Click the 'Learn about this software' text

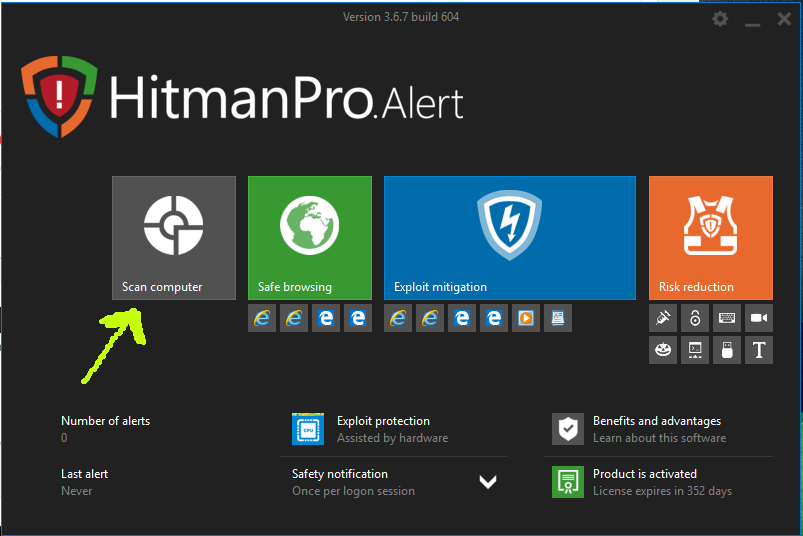660,438
